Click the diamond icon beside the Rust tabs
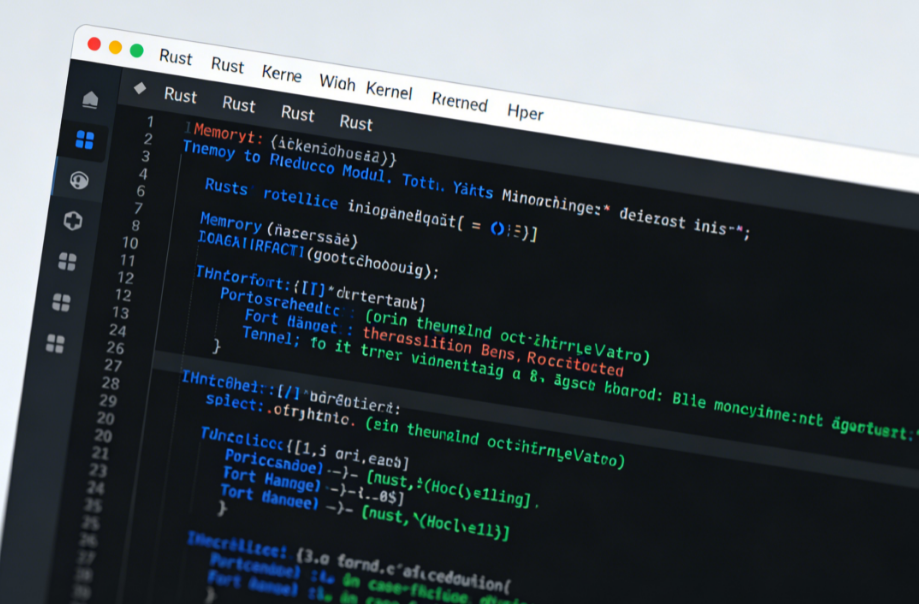The width and height of the screenshot is (919, 604). pyautogui.click(x=139, y=88)
